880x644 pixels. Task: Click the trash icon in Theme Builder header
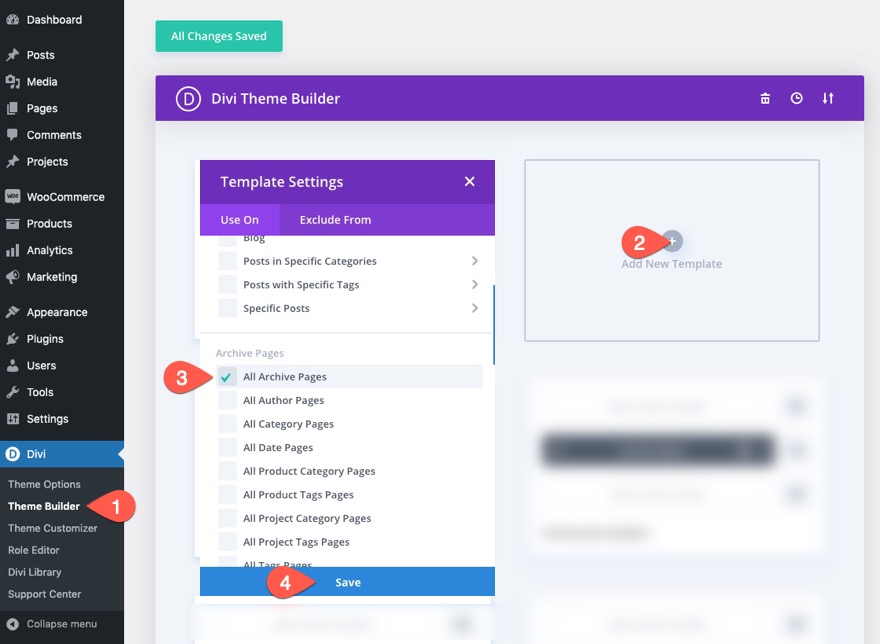pos(765,99)
